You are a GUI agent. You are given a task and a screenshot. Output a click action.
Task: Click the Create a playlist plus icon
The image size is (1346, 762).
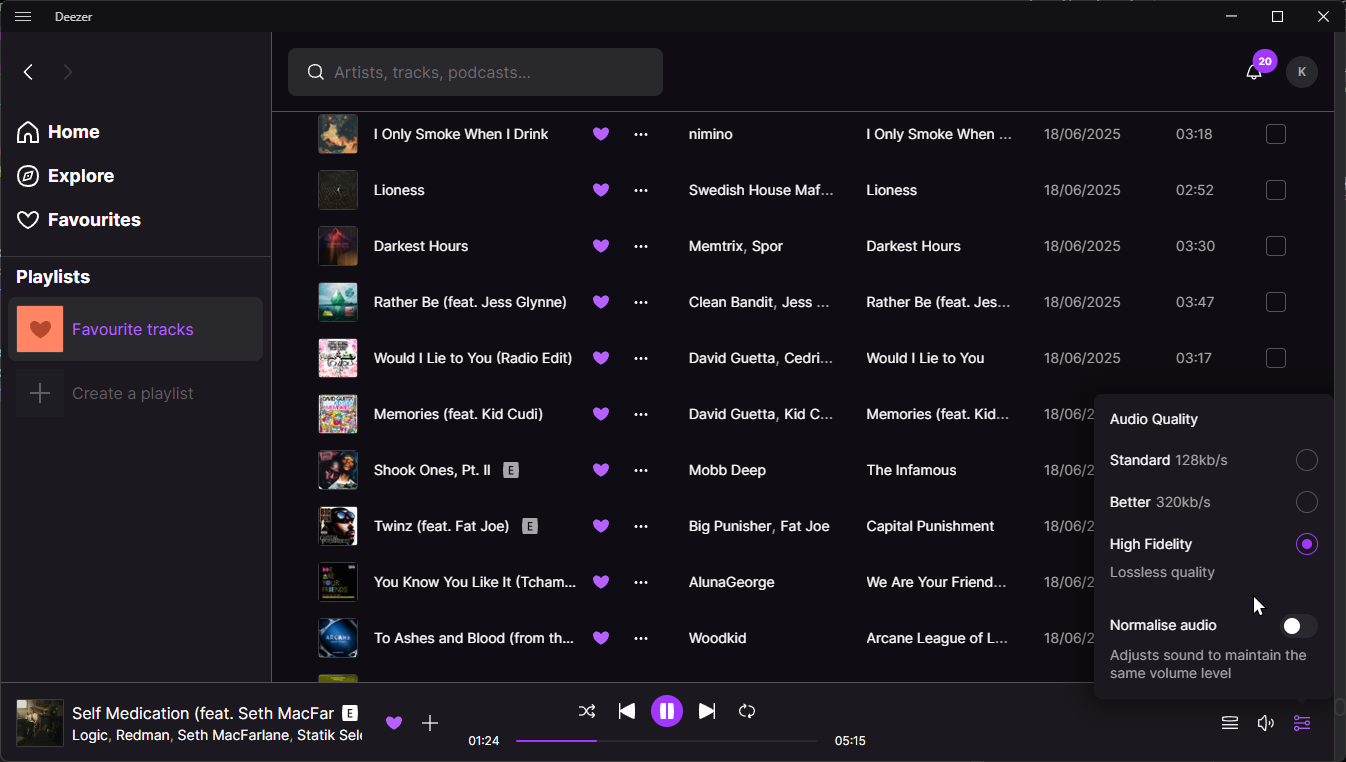point(40,393)
